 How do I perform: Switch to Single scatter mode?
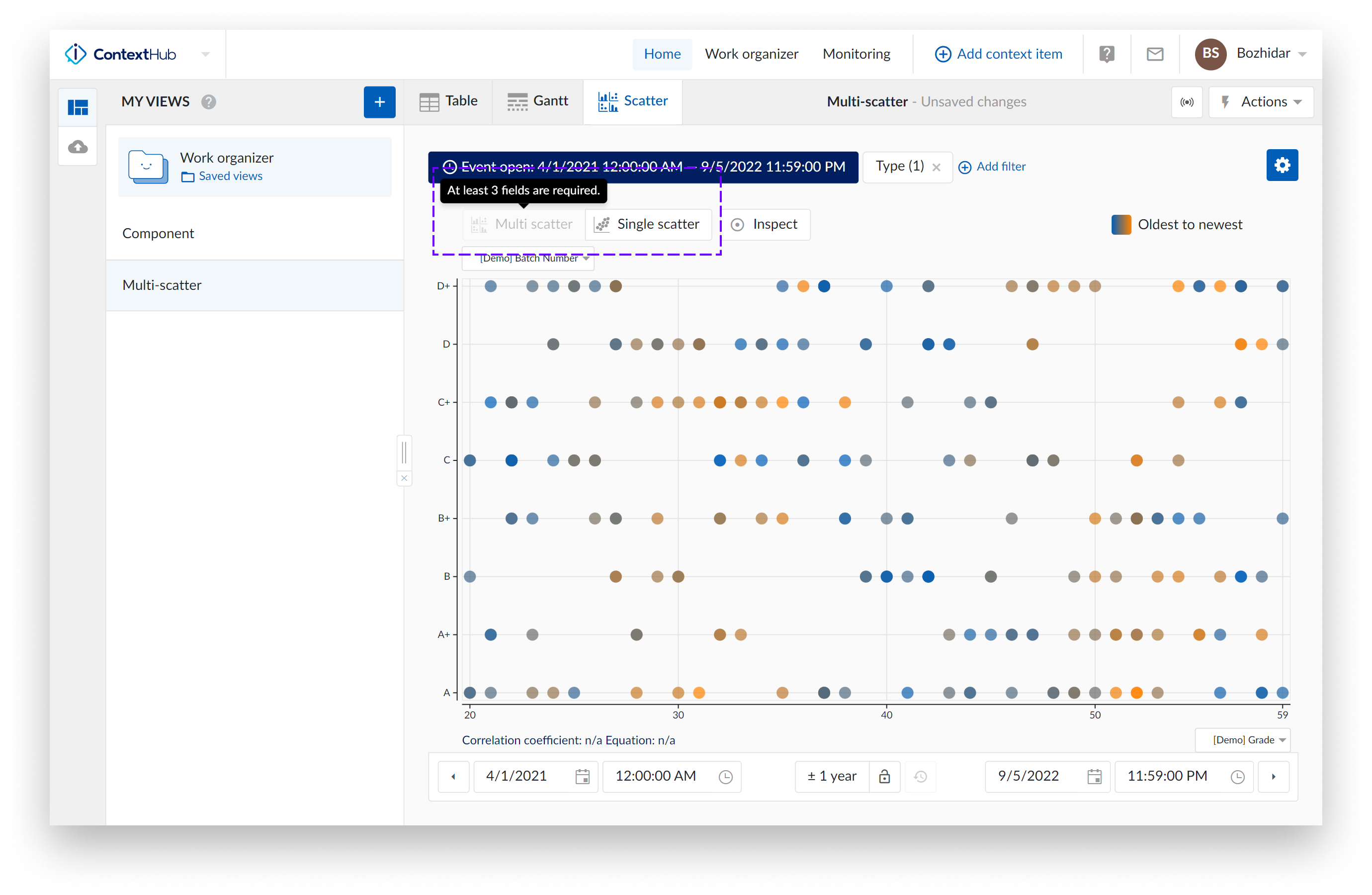pos(648,224)
